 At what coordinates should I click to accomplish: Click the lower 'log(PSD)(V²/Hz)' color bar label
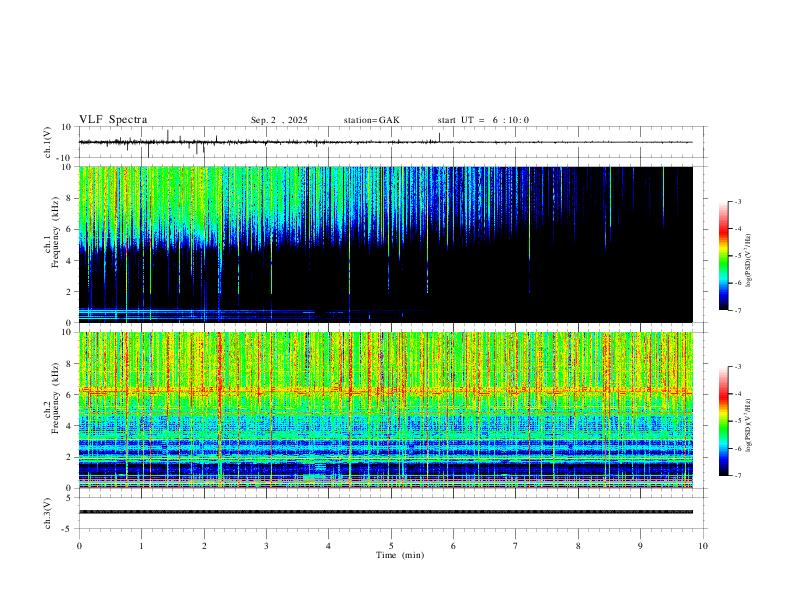tap(749, 425)
